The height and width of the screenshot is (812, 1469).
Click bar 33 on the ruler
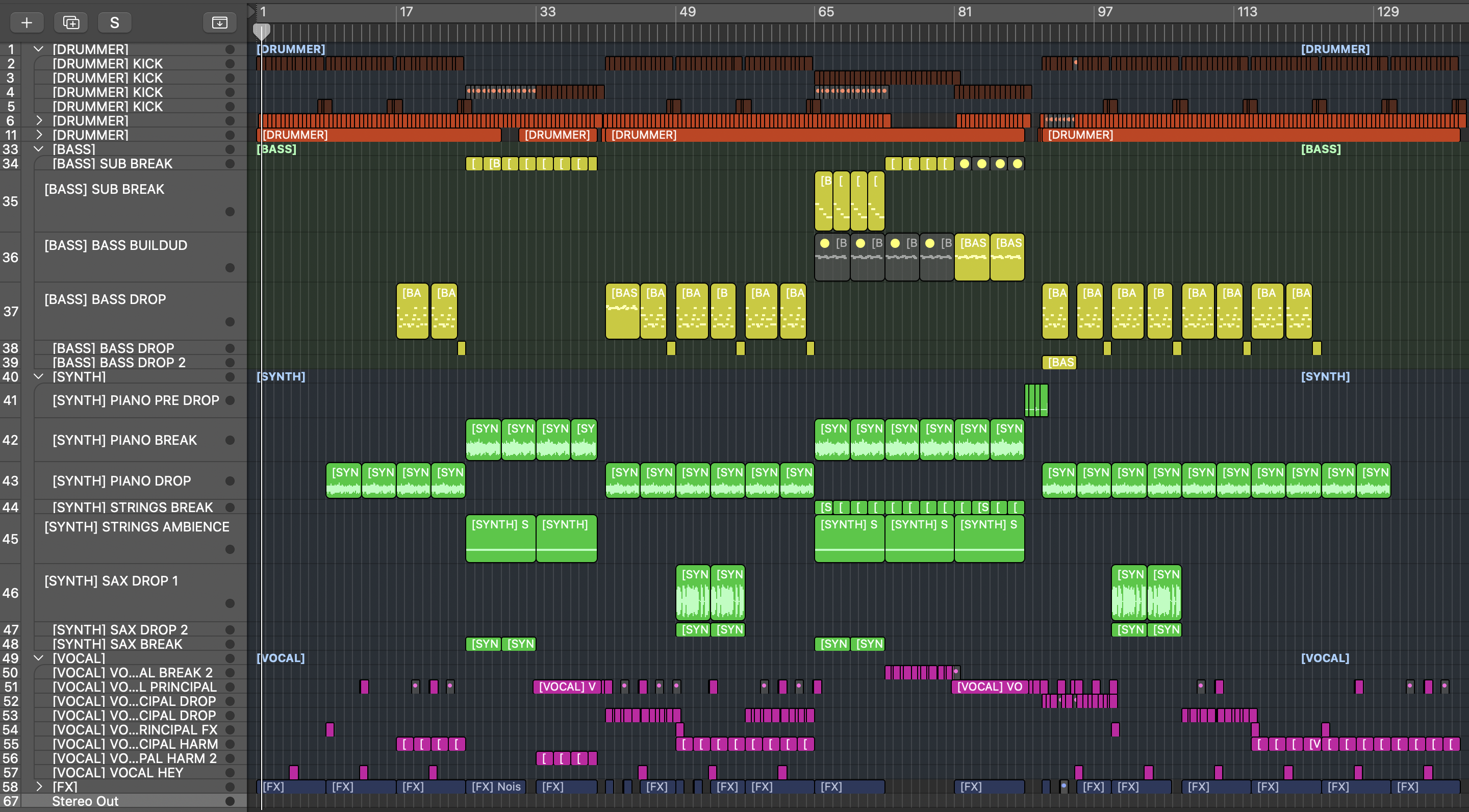click(x=547, y=11)
